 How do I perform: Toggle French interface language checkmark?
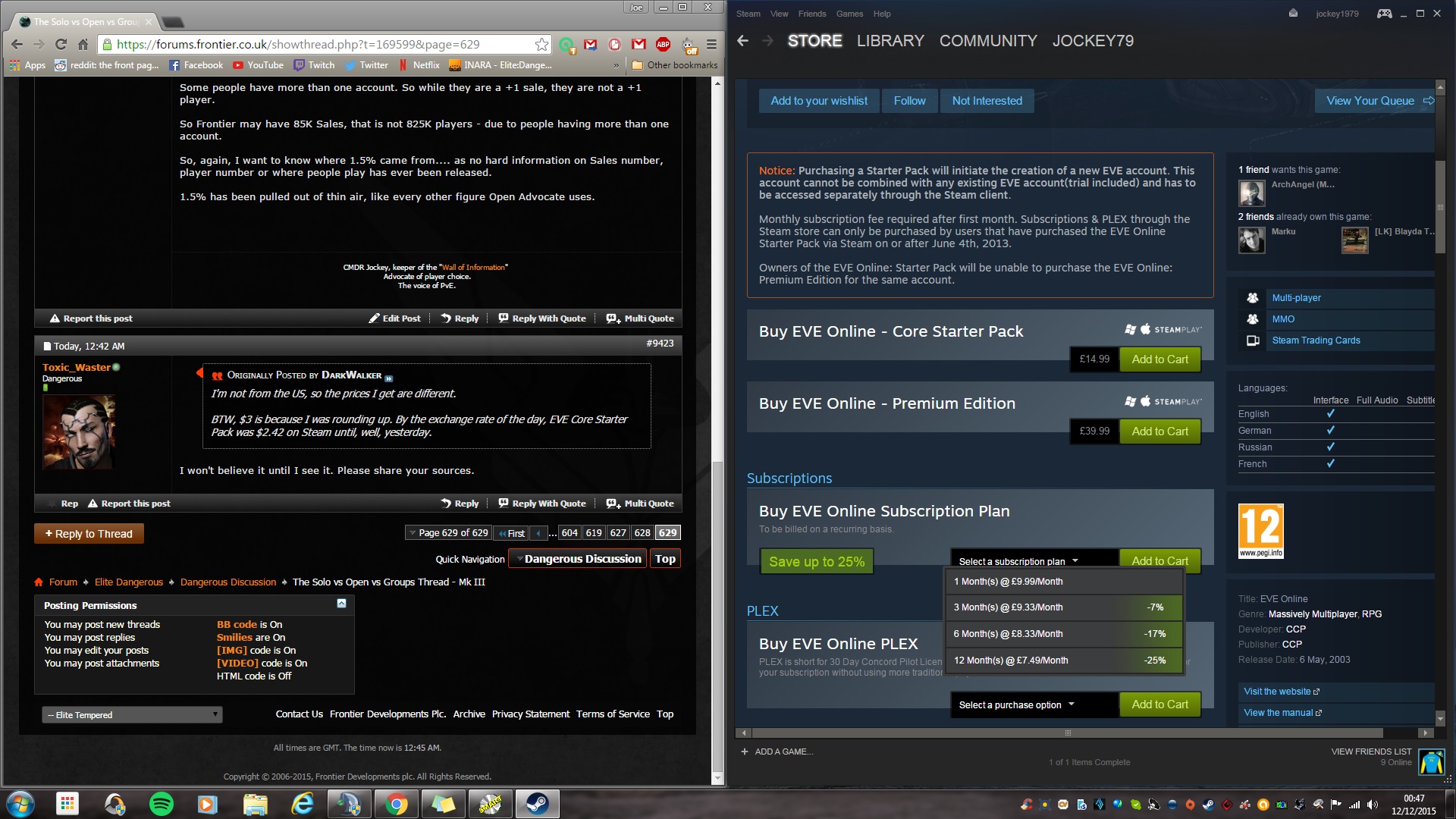1330,464
